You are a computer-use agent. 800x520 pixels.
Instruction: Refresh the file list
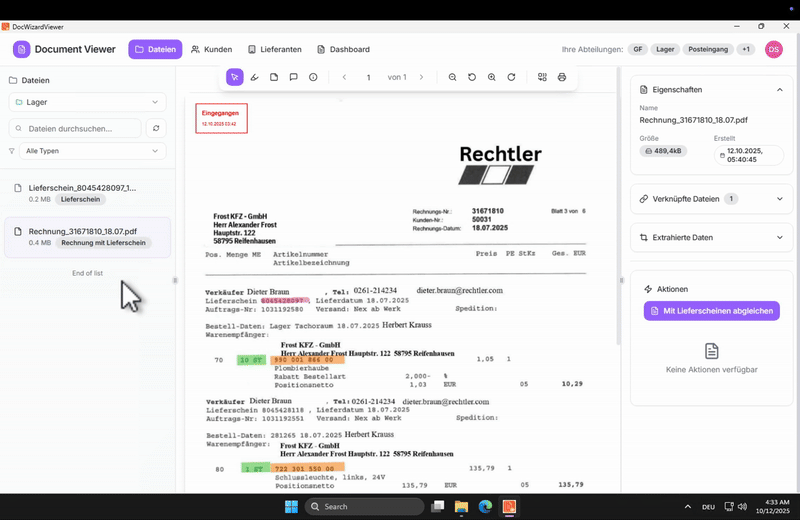pyautogui.click(x=155, y=128)
